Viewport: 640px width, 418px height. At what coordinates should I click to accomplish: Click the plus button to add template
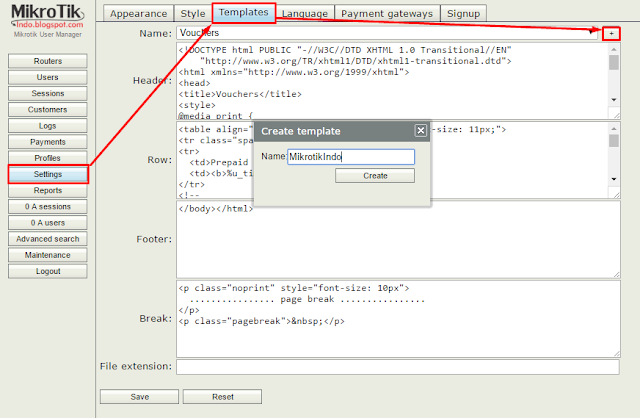pos(611,33)
